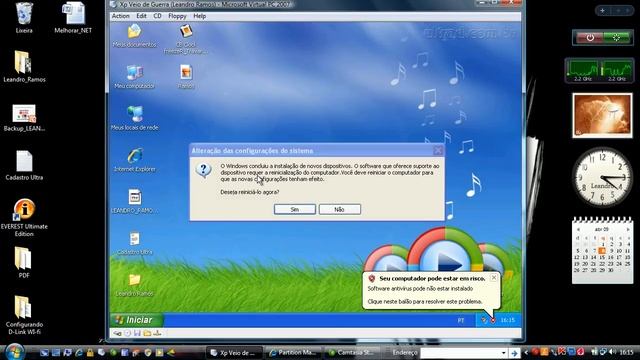The width and height of the screenshot is (640, 360).
Task: Select Melhorar_NET file on host desktop
Action: coord(73,18)
